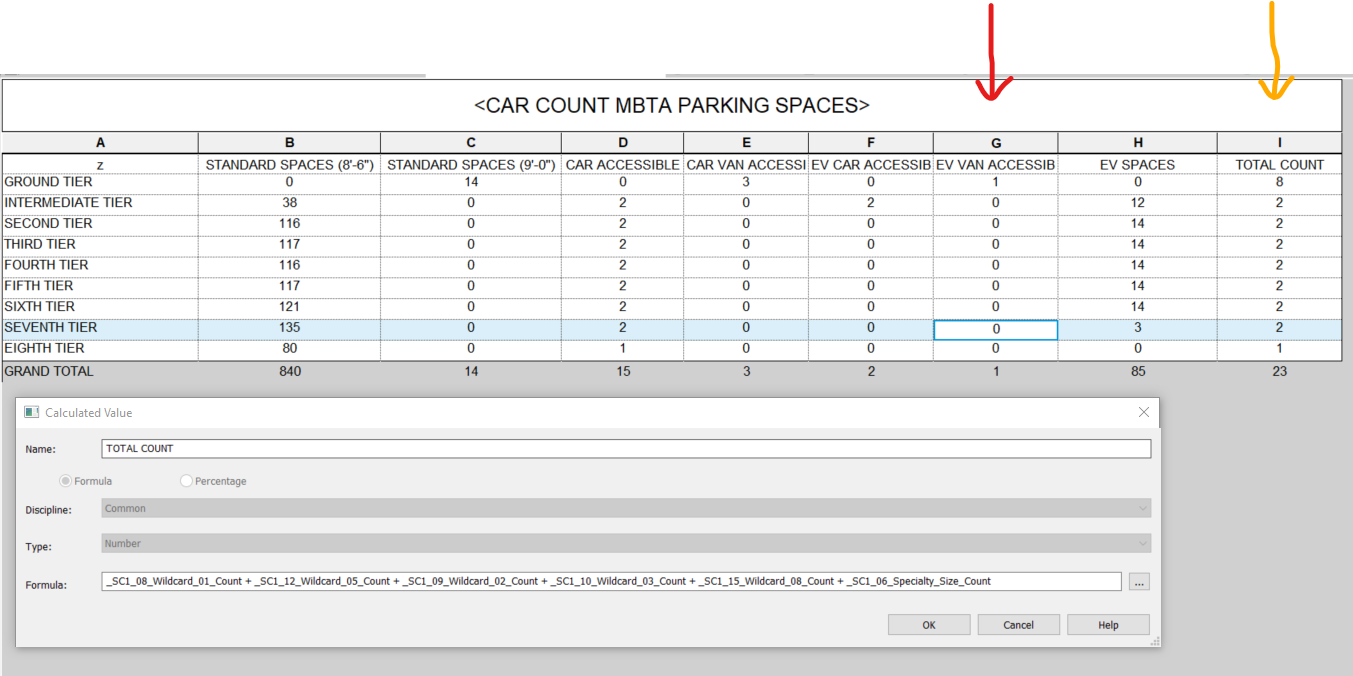Screen dimensions: 1353x676
Task: Click the EV SPACES column header
Action: click(x=1137, y=164)
